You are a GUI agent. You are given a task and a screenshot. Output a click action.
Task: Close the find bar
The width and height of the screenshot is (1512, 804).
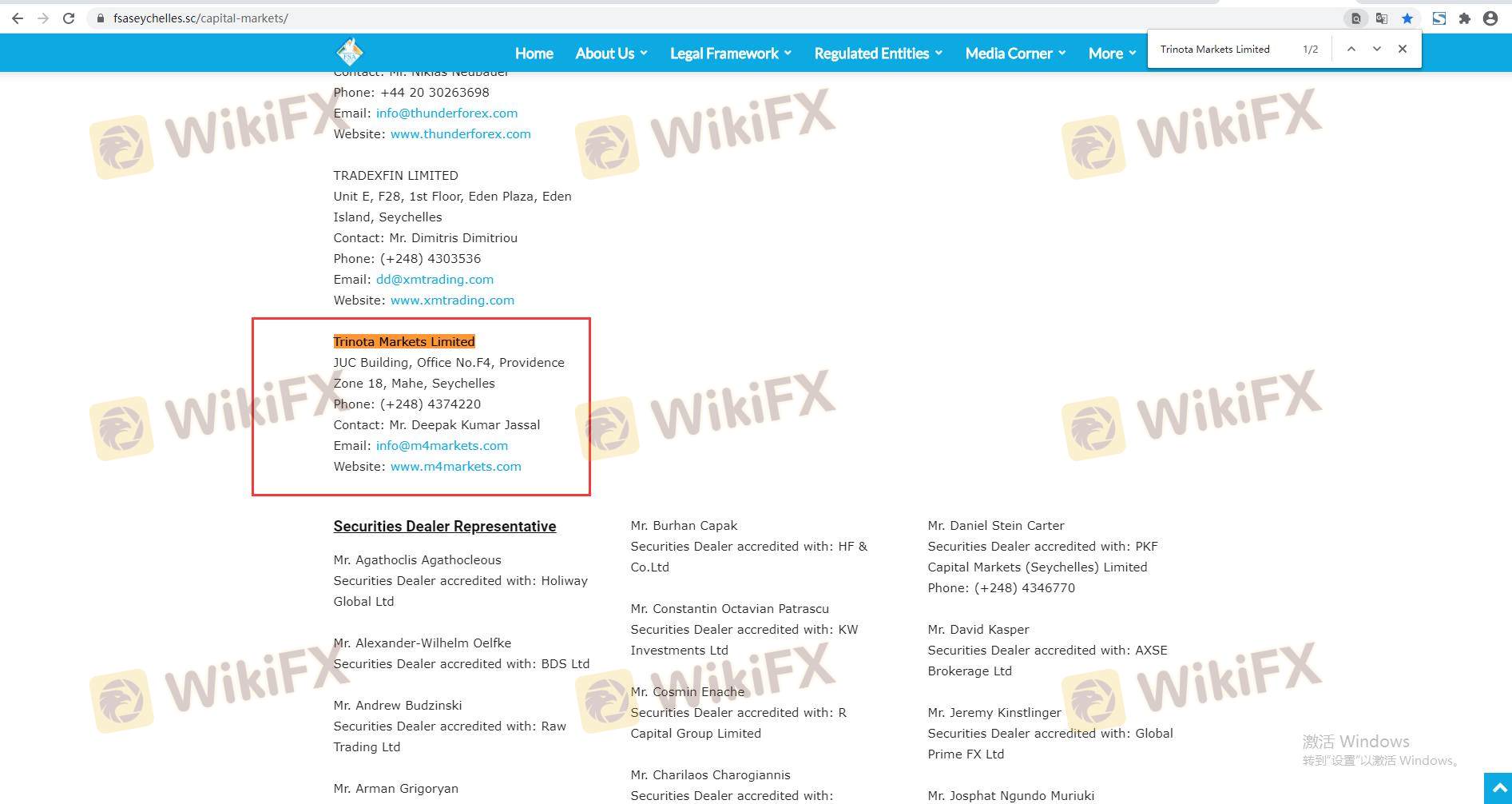(1402, 49)
